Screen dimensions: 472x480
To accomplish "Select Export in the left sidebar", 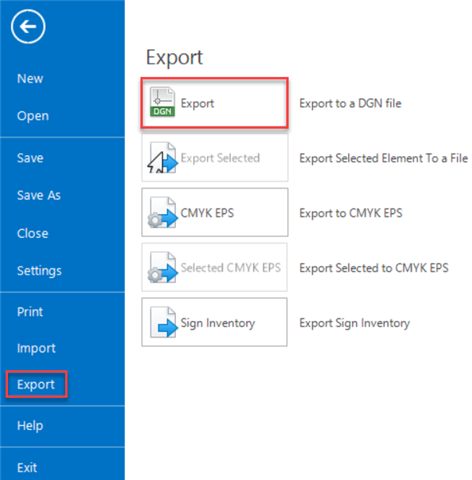I will click(x=36, y=384).
